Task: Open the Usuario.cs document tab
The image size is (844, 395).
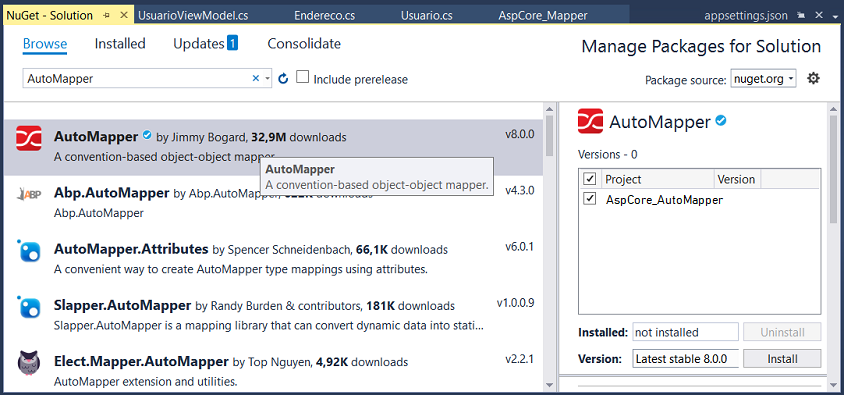Action: [426, 16]
